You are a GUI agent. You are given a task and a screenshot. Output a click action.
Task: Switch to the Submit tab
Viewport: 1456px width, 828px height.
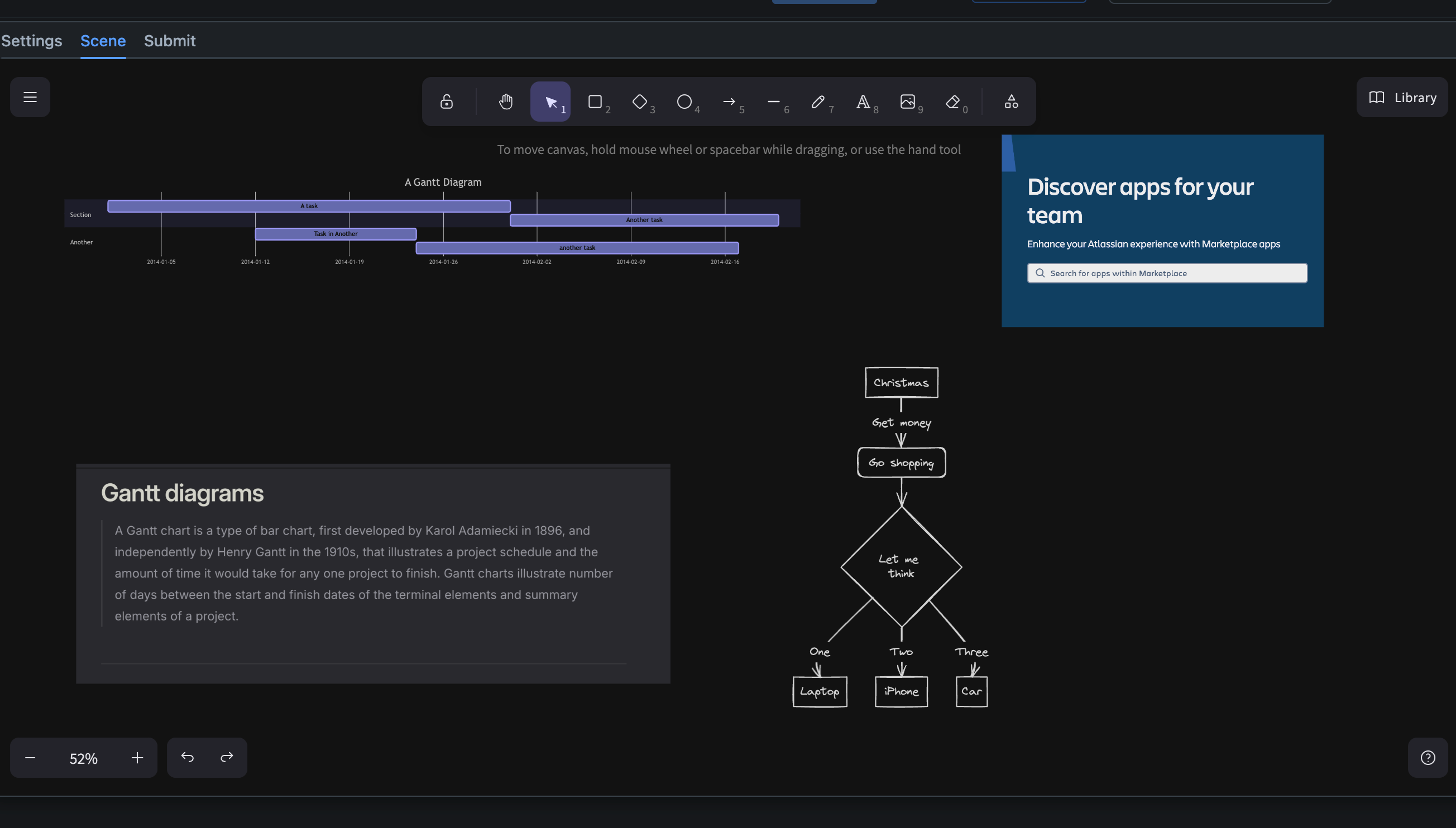170,41
